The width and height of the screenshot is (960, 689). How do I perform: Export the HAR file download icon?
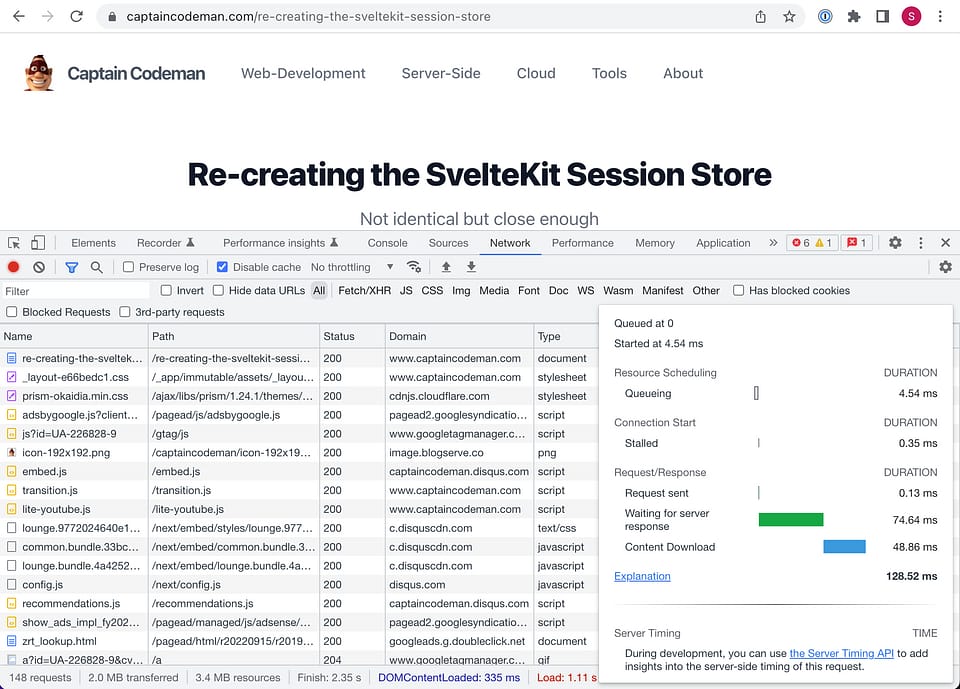pyautogui.click(x=470, y=267)
